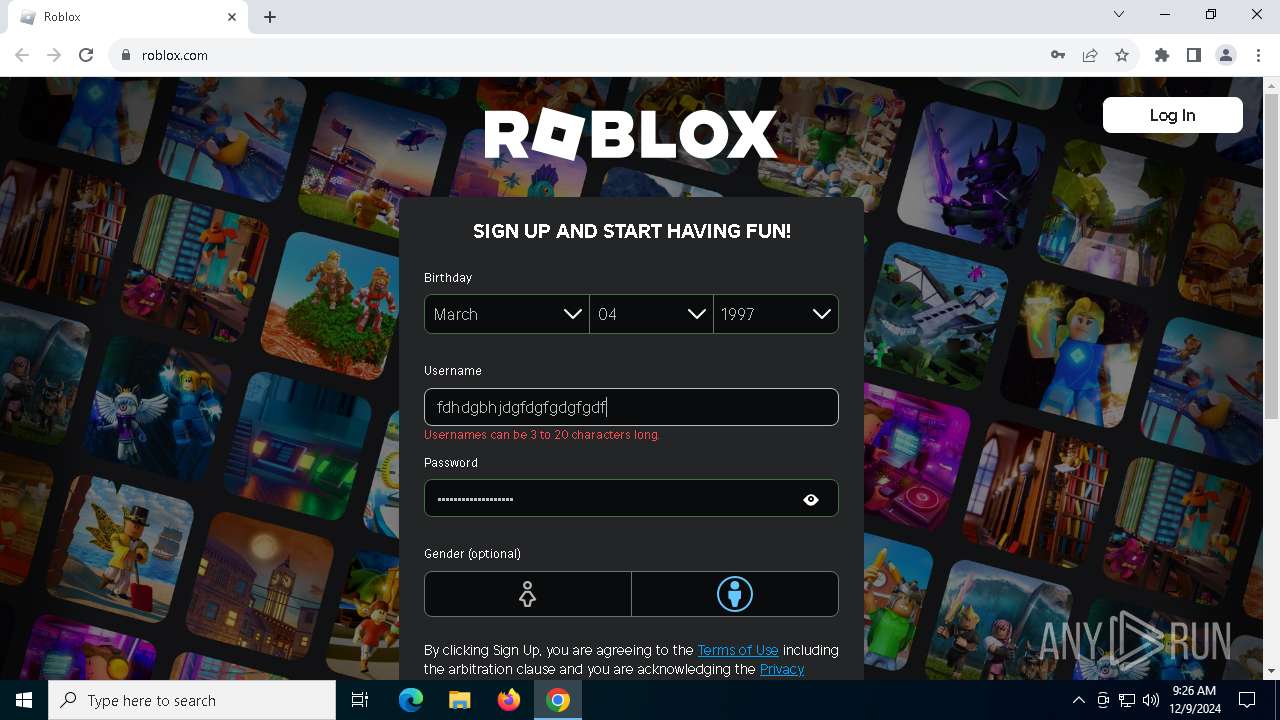Click the username length error message

[x=542, y=435]
